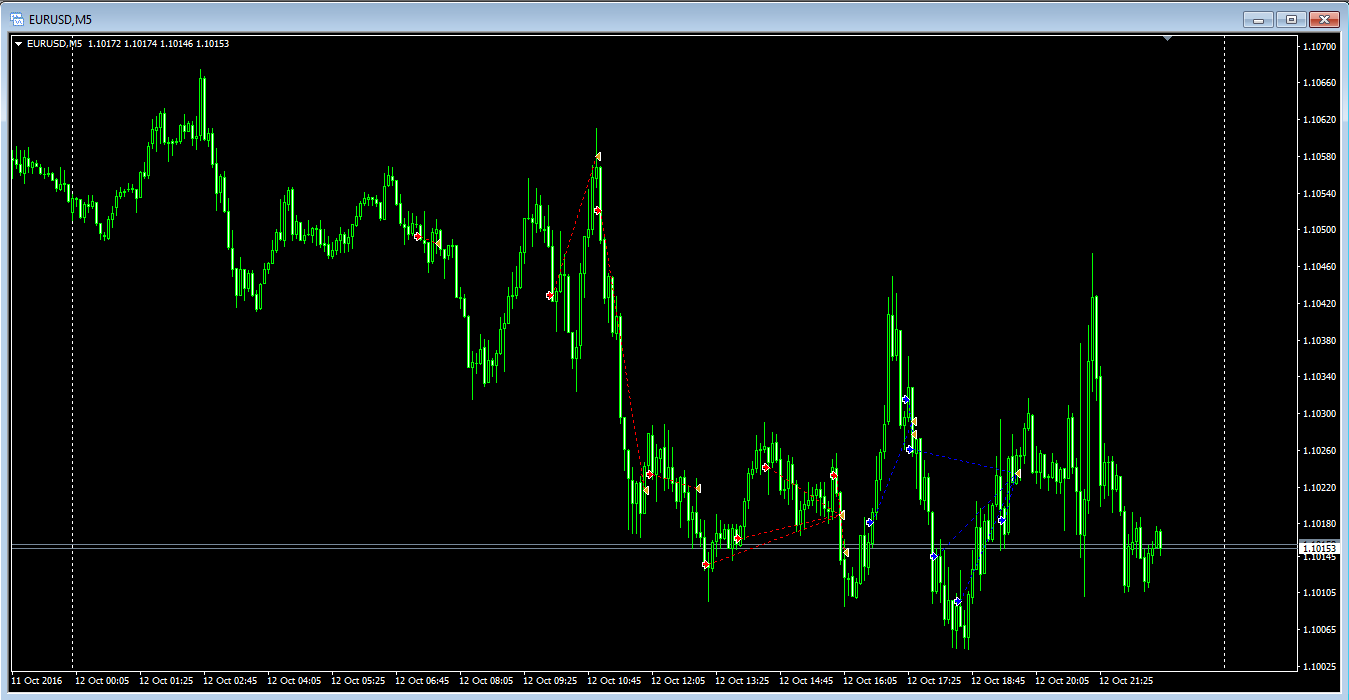The height and width of the screenshot is (700, 1349).
Task: Click the 12 Oct 01:25 time label
Action: (x=166, y=681)
